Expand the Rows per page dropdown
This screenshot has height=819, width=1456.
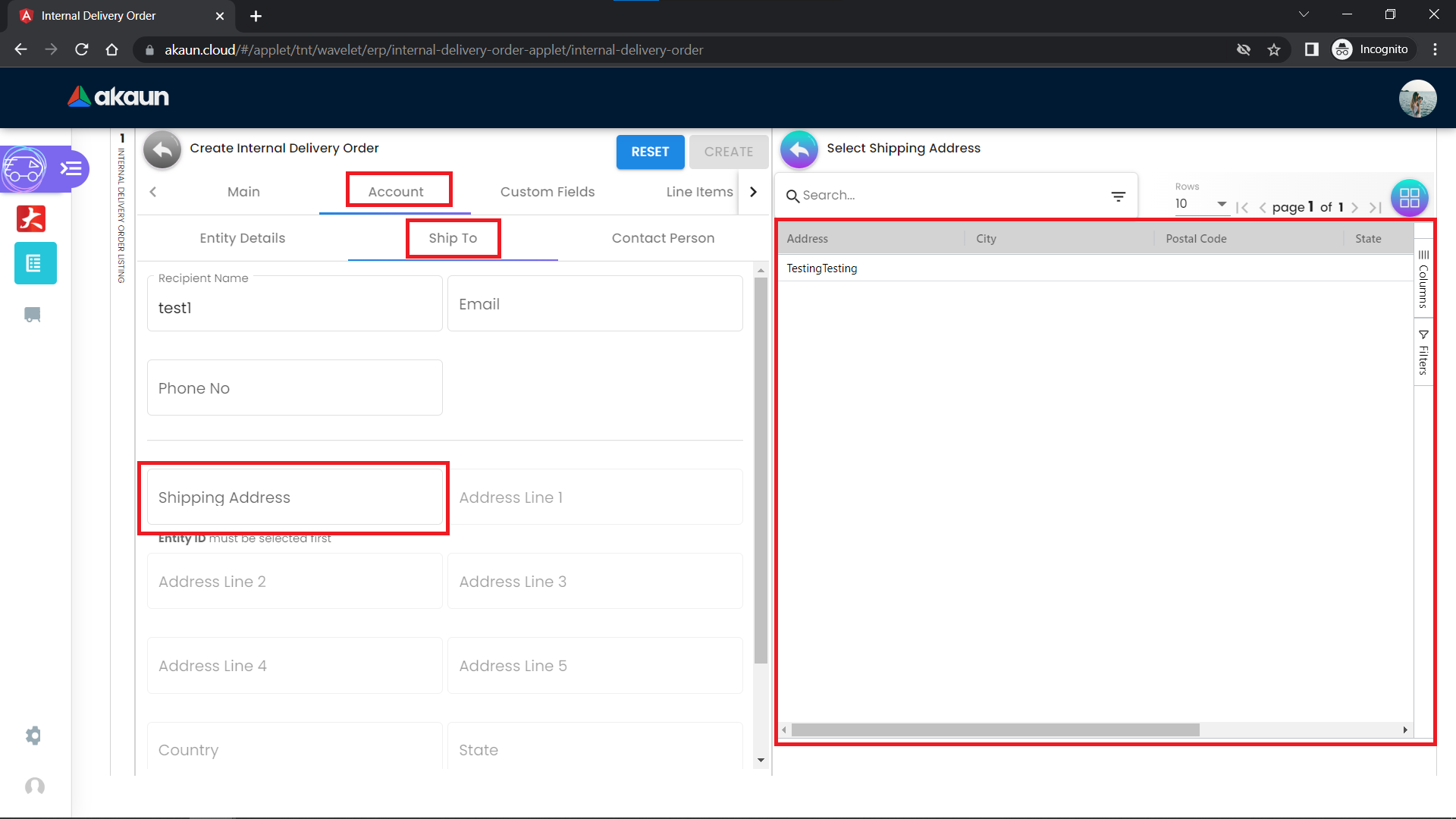pyautogui.click(x=1201, y=204)
